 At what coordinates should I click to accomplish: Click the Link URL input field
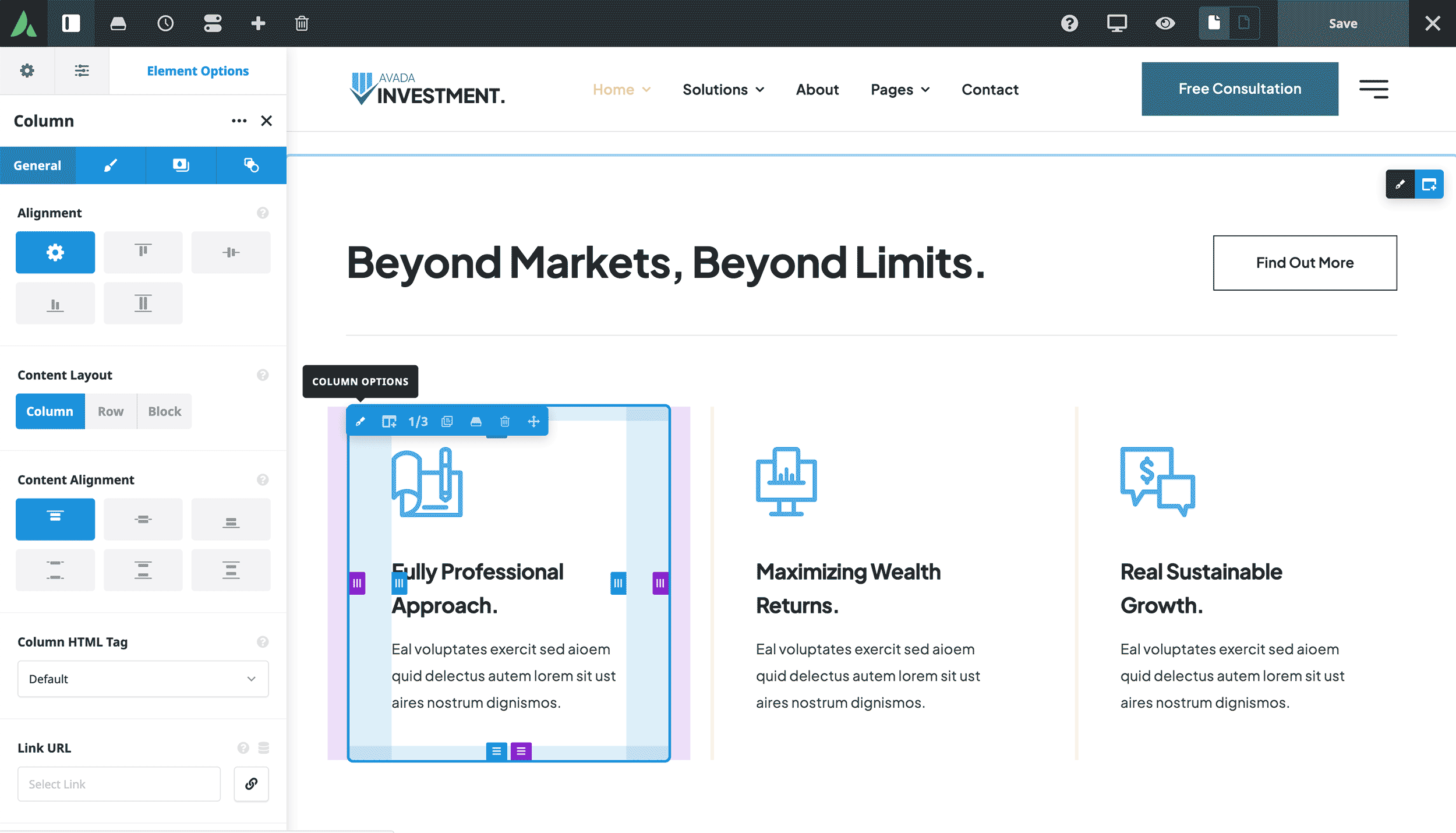point(119,784)
